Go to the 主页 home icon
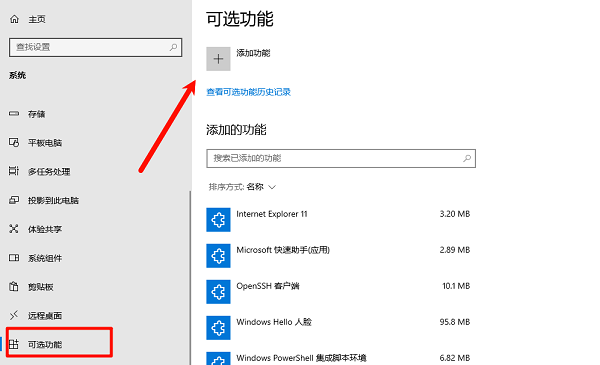Viewport: 600px width, 365px height. 14,19
